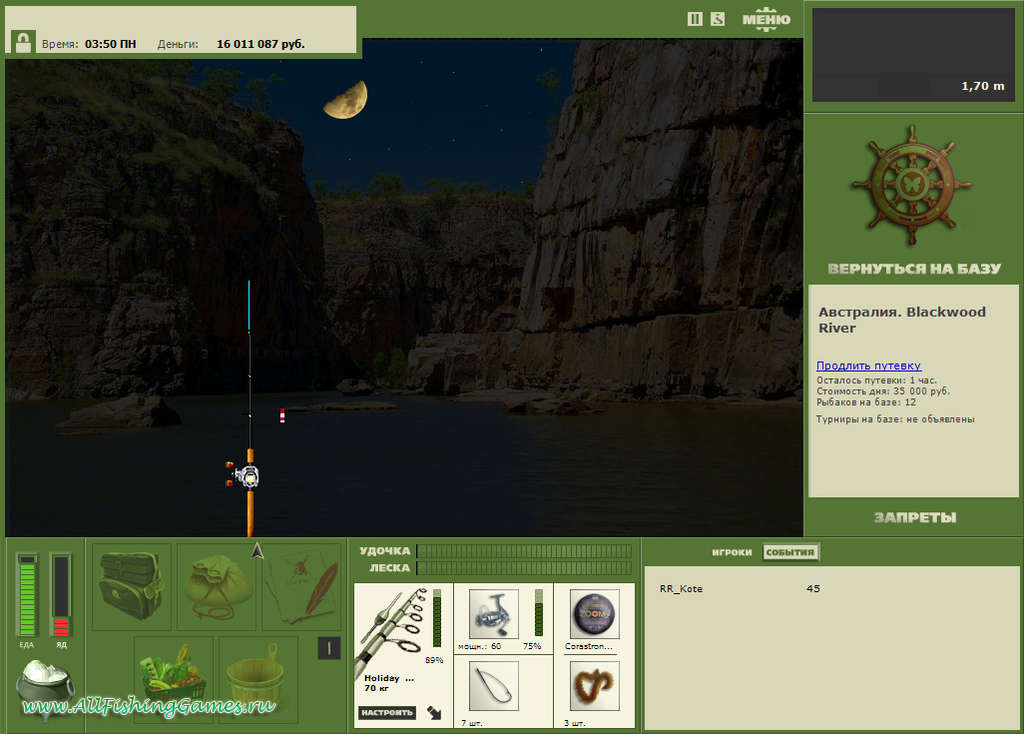Viewport: 1024px width, 734px height.
Task: Click the УДОЧКА tension bar
Action: [x=524, y=550]
